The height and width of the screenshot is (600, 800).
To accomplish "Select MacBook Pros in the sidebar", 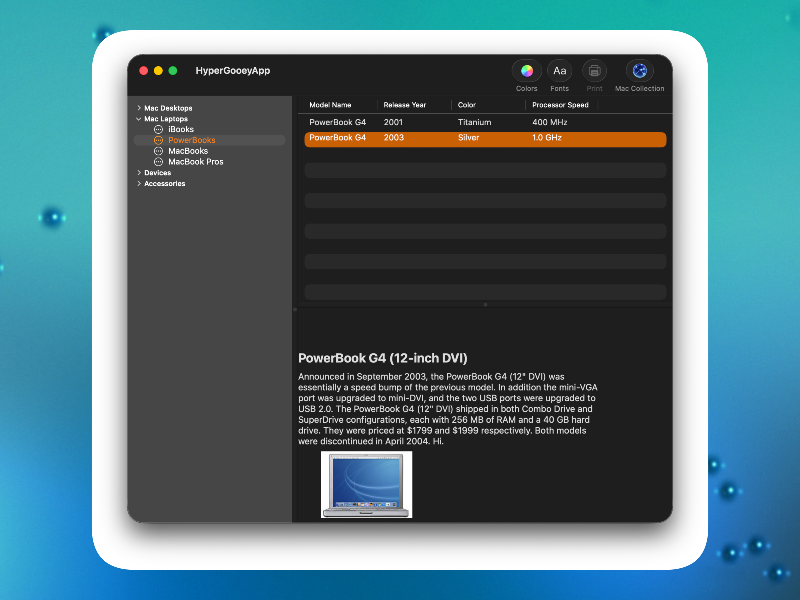I will pos(195,162).
